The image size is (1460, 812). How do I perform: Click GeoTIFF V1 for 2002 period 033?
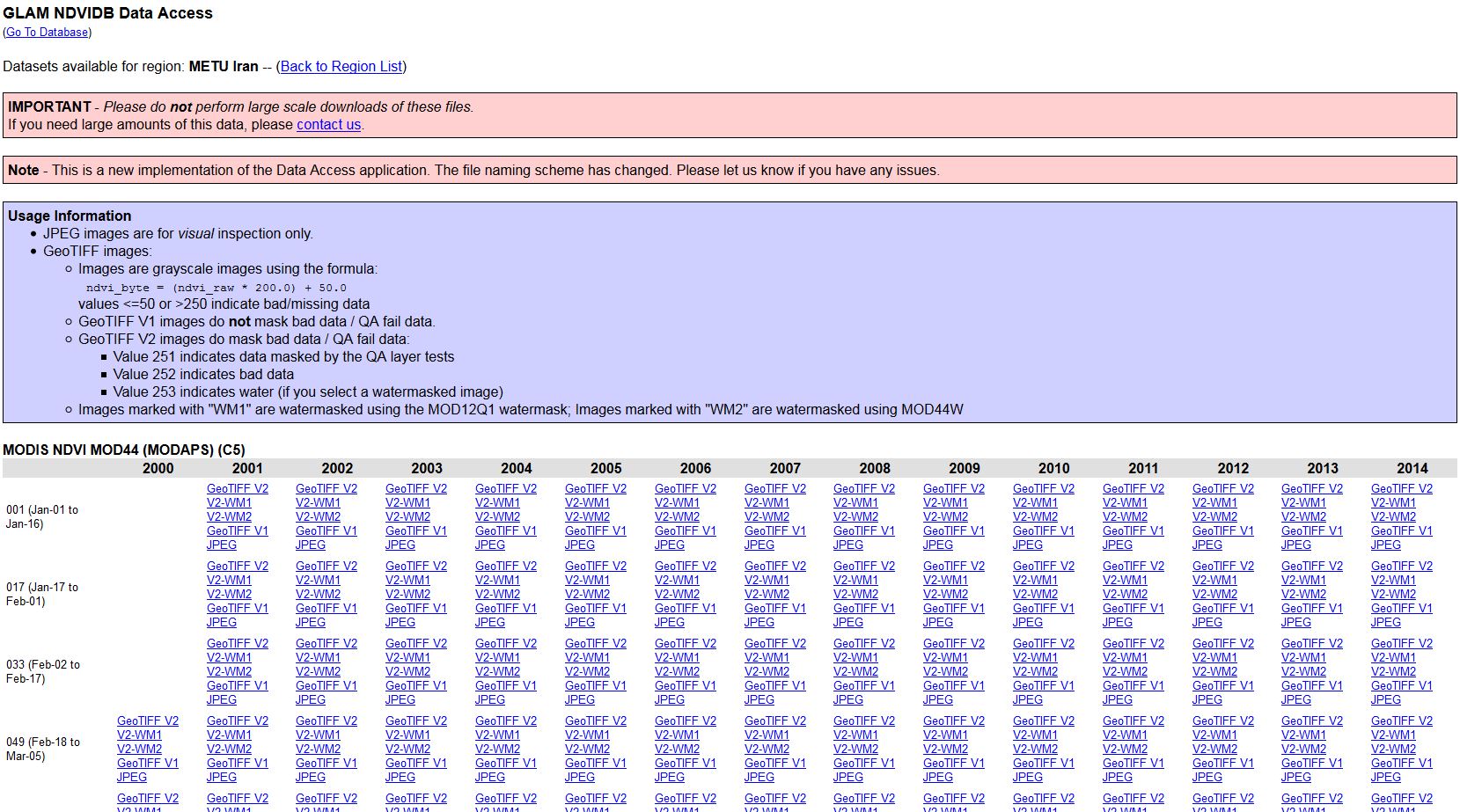pyautogui.click(x=326, y=686)
